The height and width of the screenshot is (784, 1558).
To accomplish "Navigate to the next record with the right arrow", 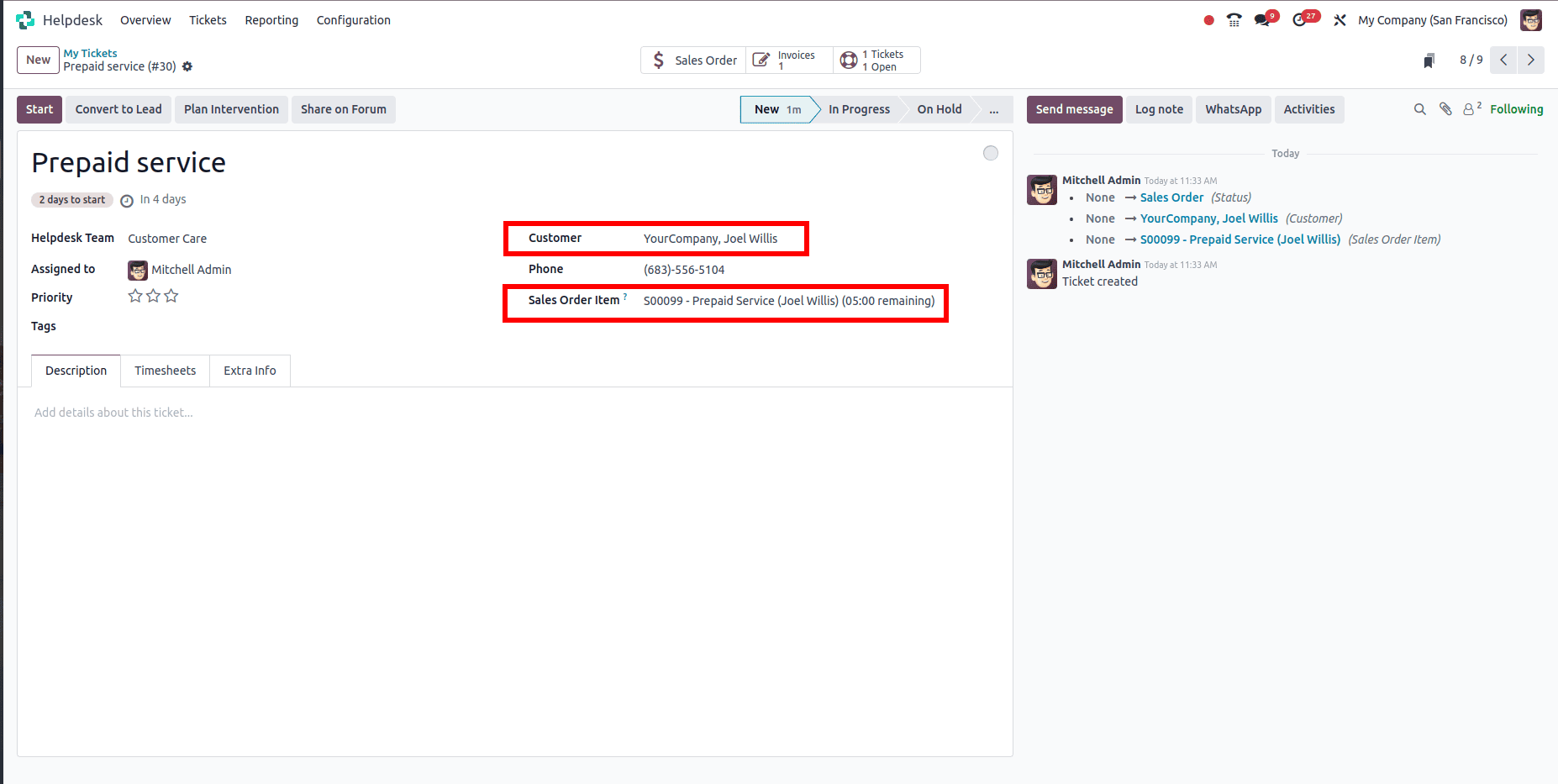I will (1530, 60).
